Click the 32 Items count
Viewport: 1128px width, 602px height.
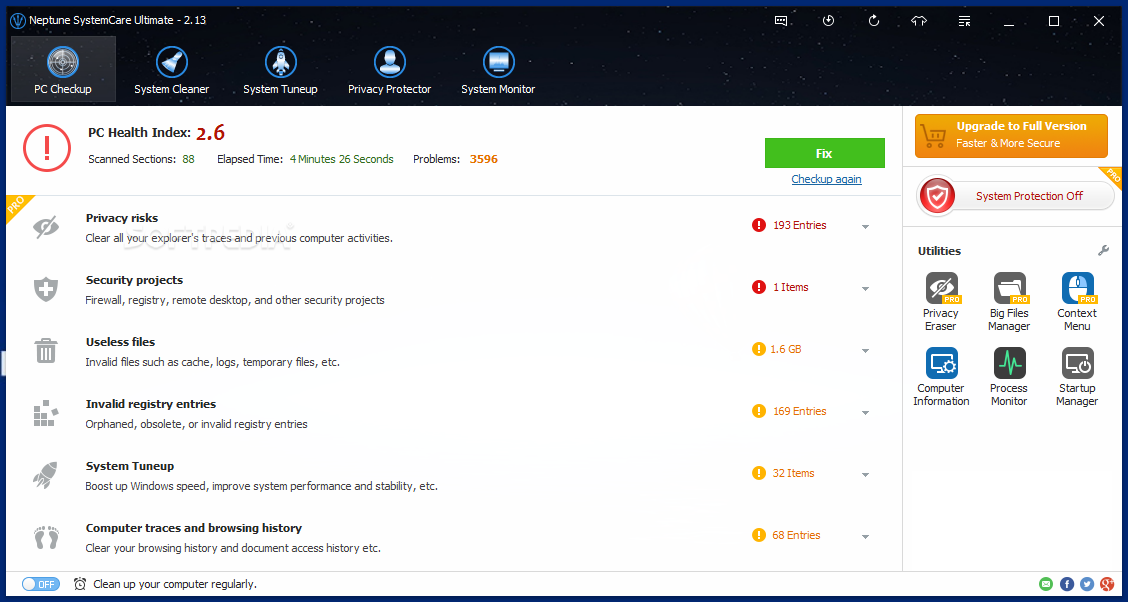[x=793, y=473]
